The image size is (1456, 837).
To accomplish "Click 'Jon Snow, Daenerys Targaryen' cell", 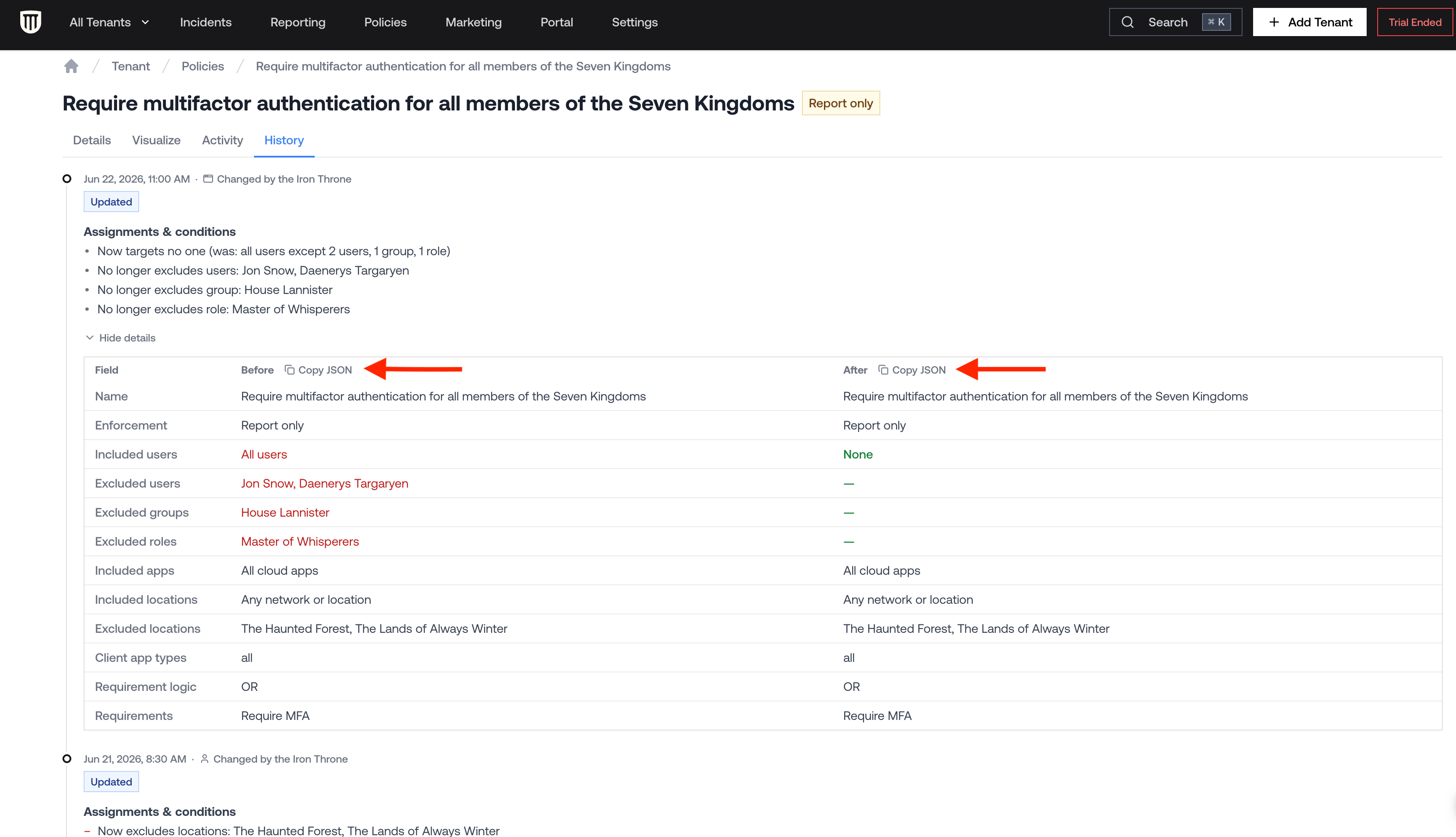I will [325, 484].
